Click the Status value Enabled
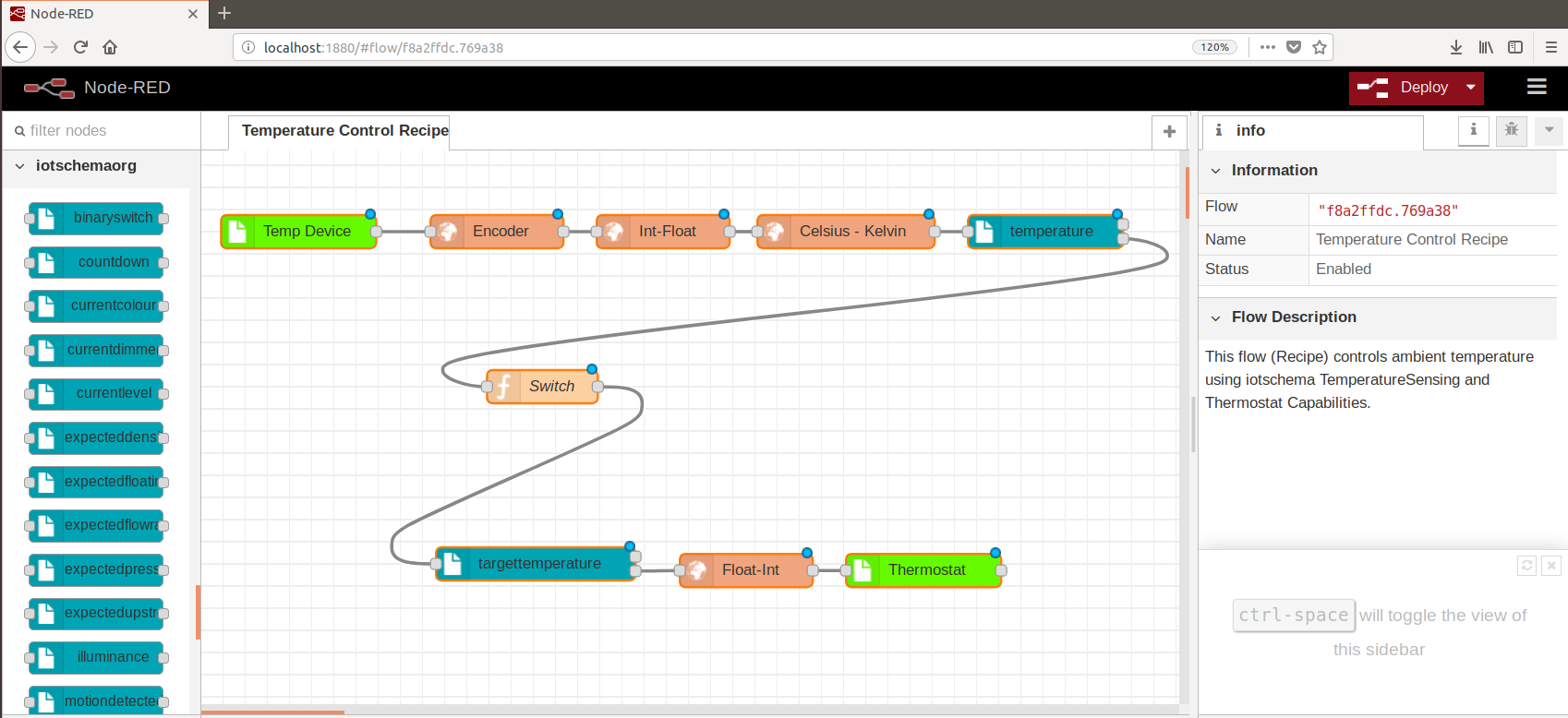 point(1344,269)
